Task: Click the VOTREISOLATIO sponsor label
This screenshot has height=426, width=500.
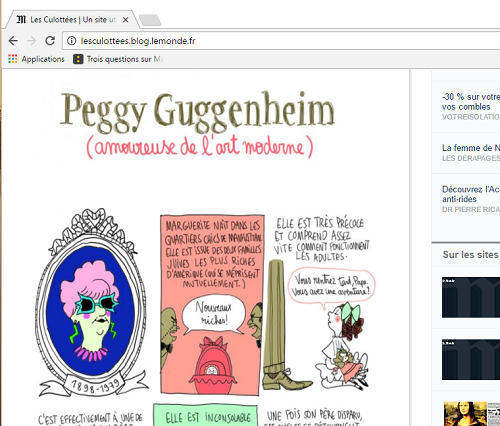Action: (471, 117)
